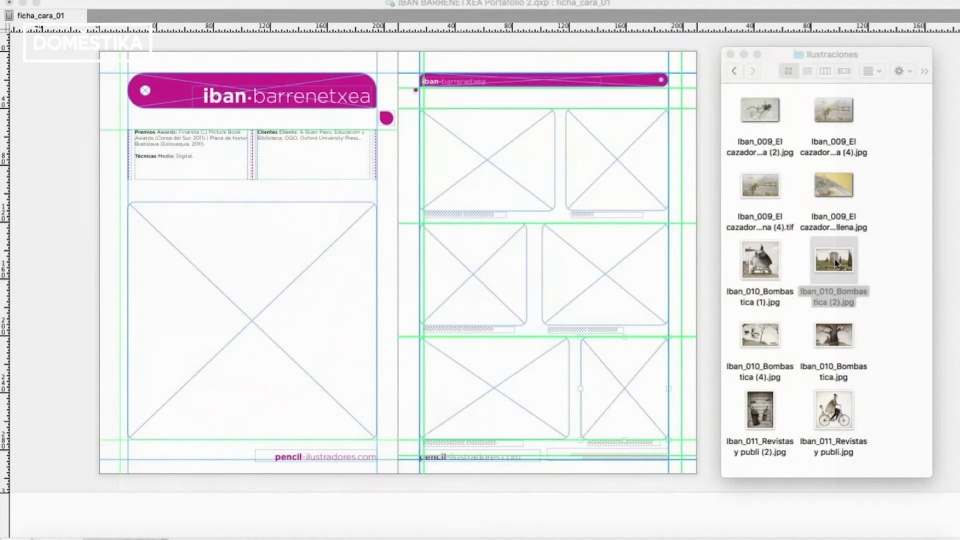Open the Finder arrange-by dropdown

pyautogui.click(x=872, y=71)
